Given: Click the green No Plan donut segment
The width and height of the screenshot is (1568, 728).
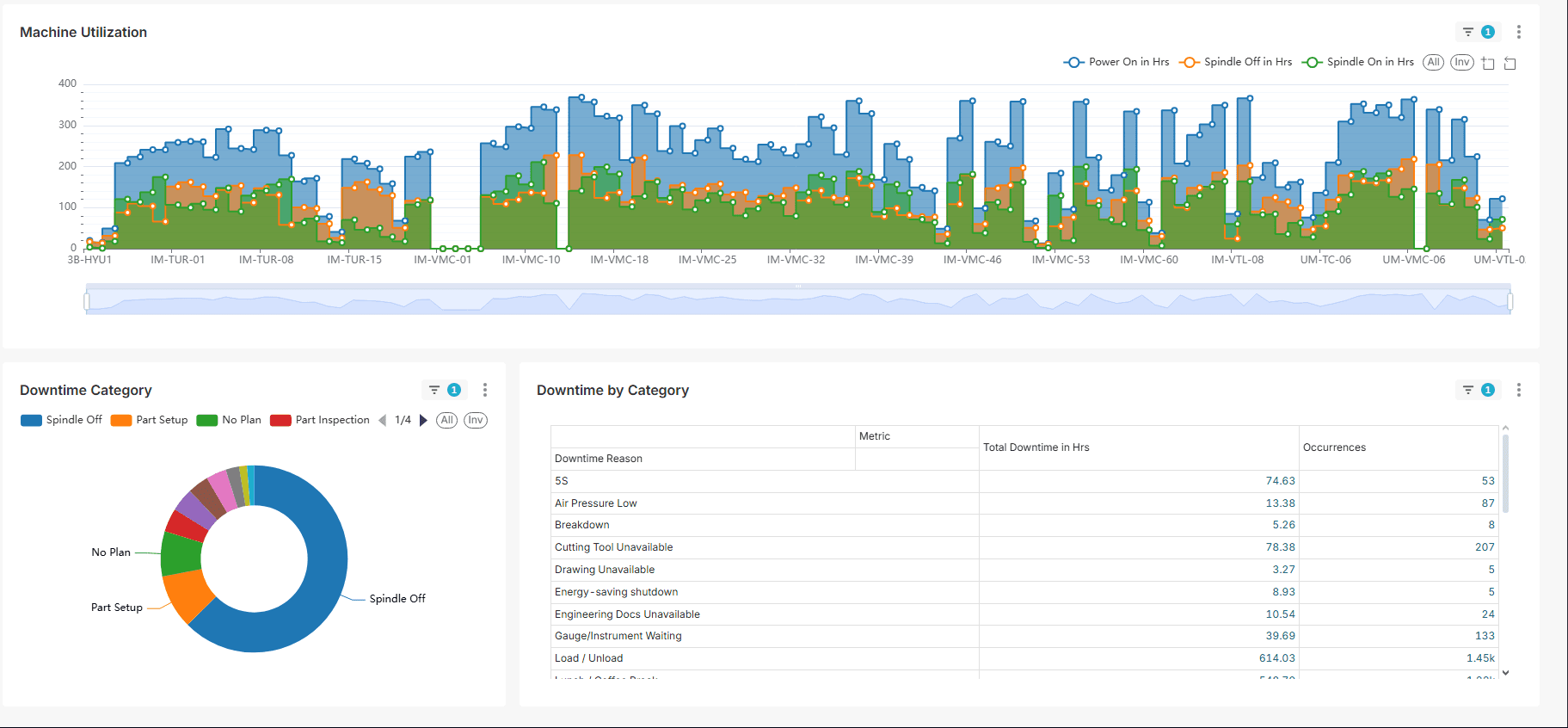Looking at the screenshot, I should click(181, 554).
